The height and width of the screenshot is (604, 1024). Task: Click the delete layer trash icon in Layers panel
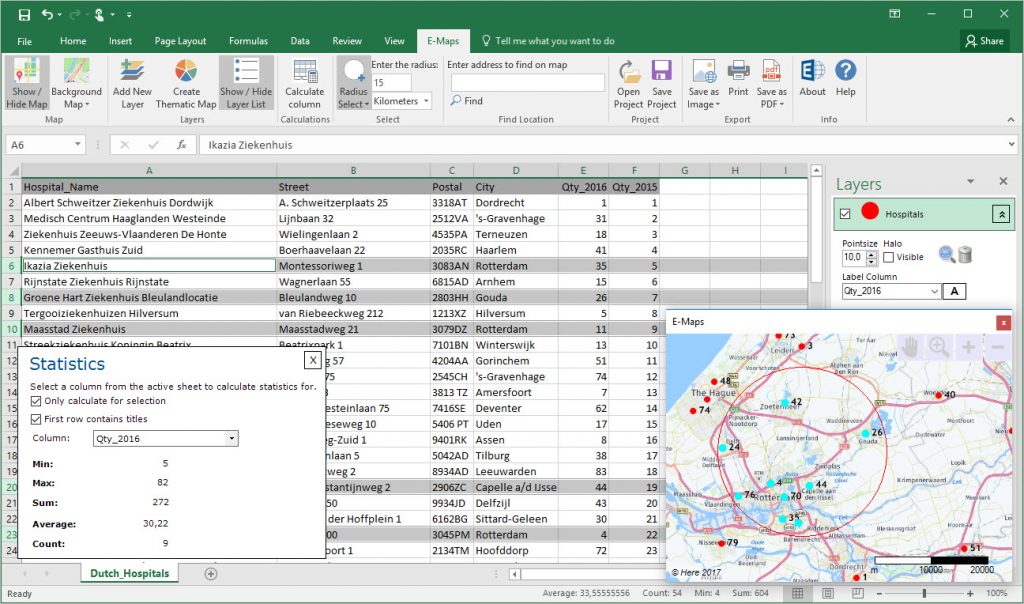click(x=965, y=255)
